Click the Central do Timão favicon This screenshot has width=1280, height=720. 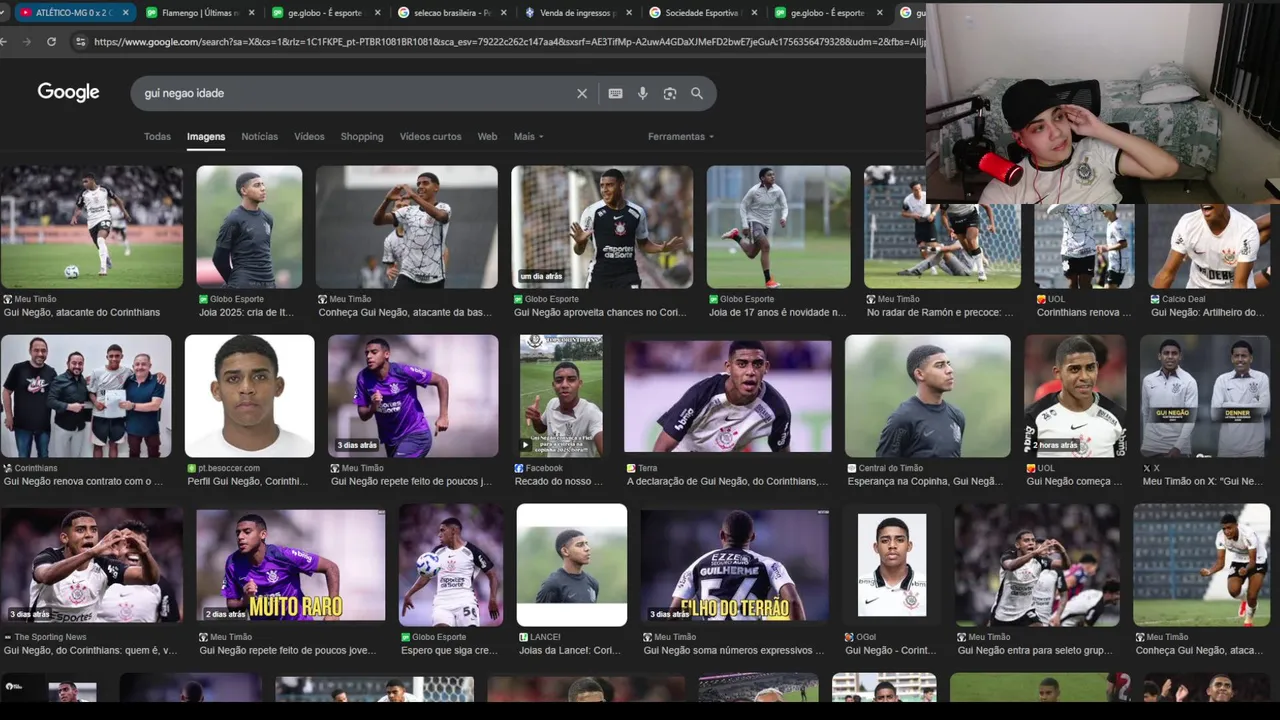[x=851, y=468]
